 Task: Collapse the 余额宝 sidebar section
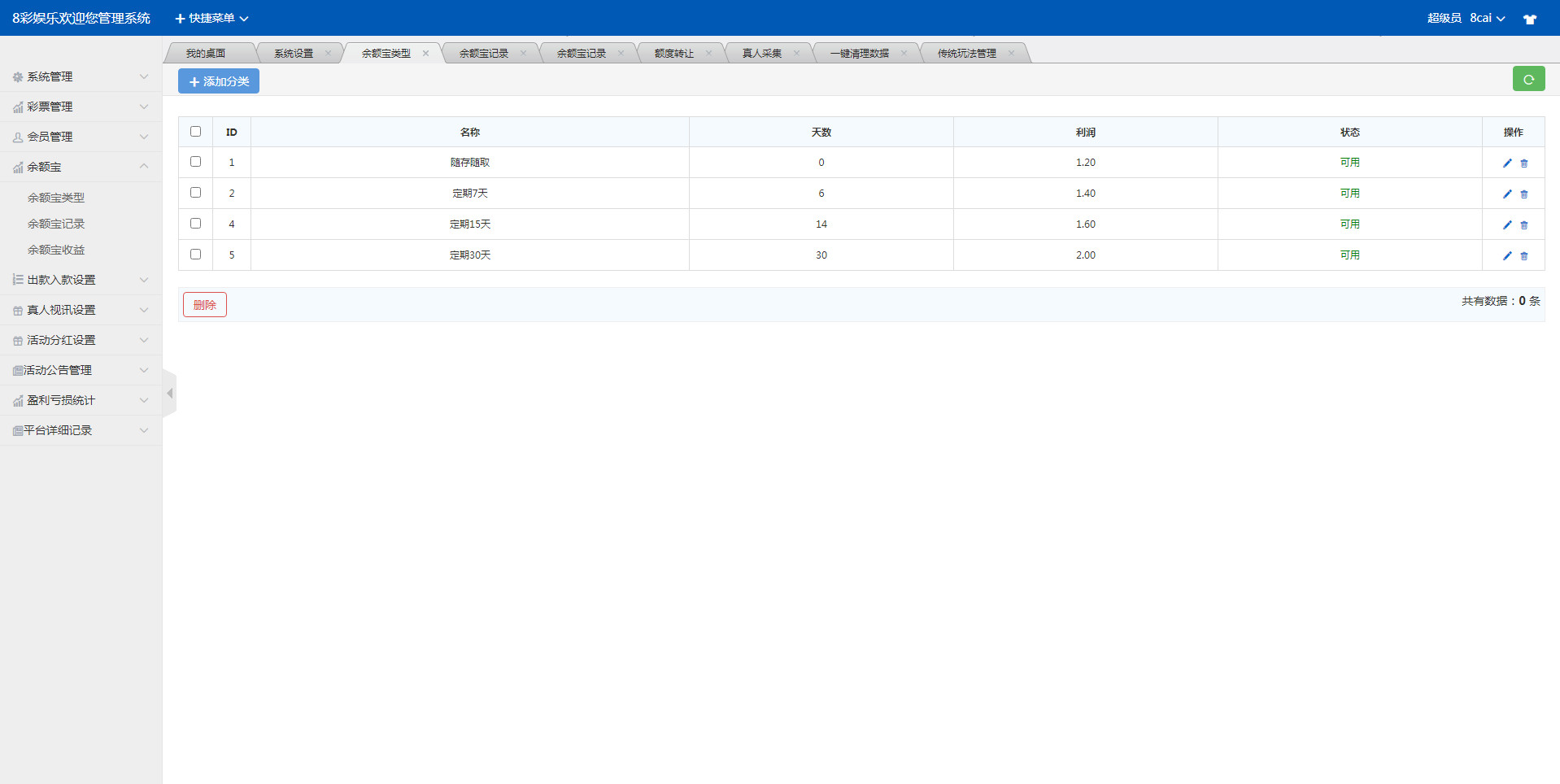(x=81, y=167)
